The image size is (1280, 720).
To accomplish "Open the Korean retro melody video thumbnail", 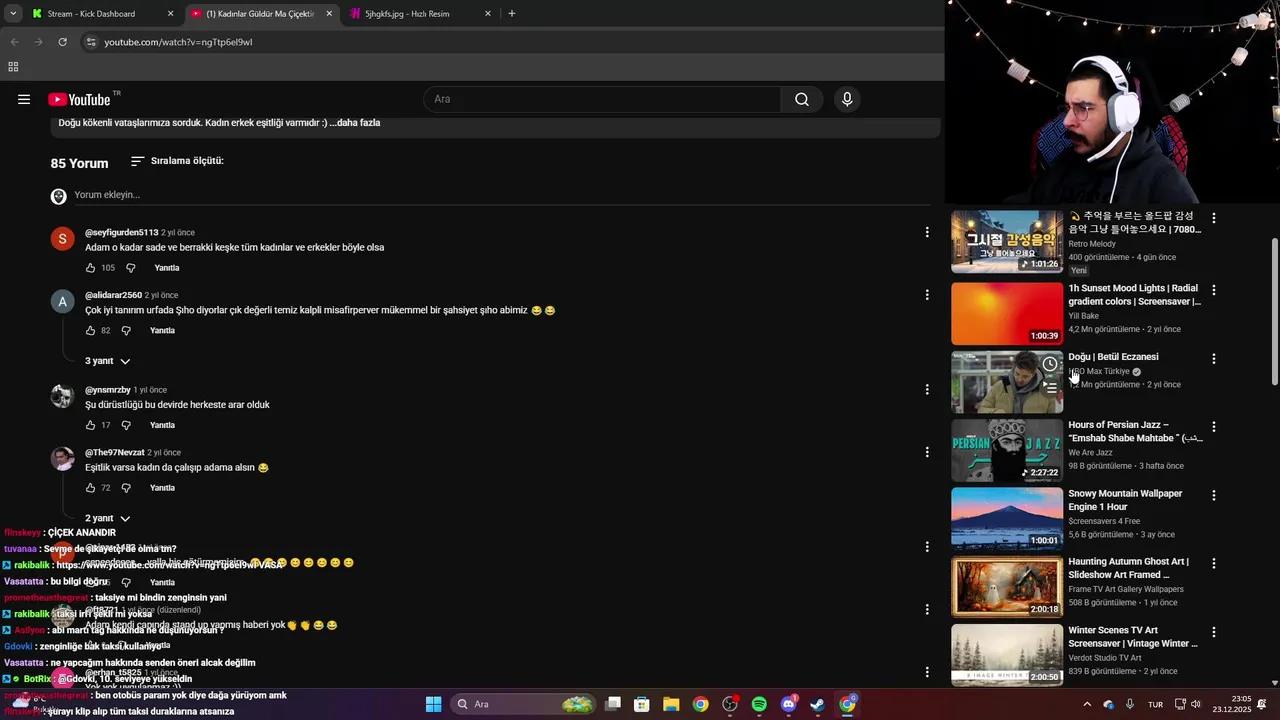I will pyautogui.click(x=1007, y=241).
